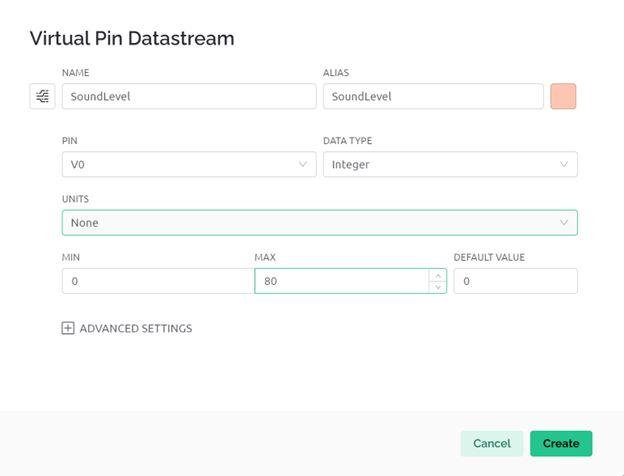Click the PIN dropdown chevron arrow
The image size is (624, 476).
[304, 164]
